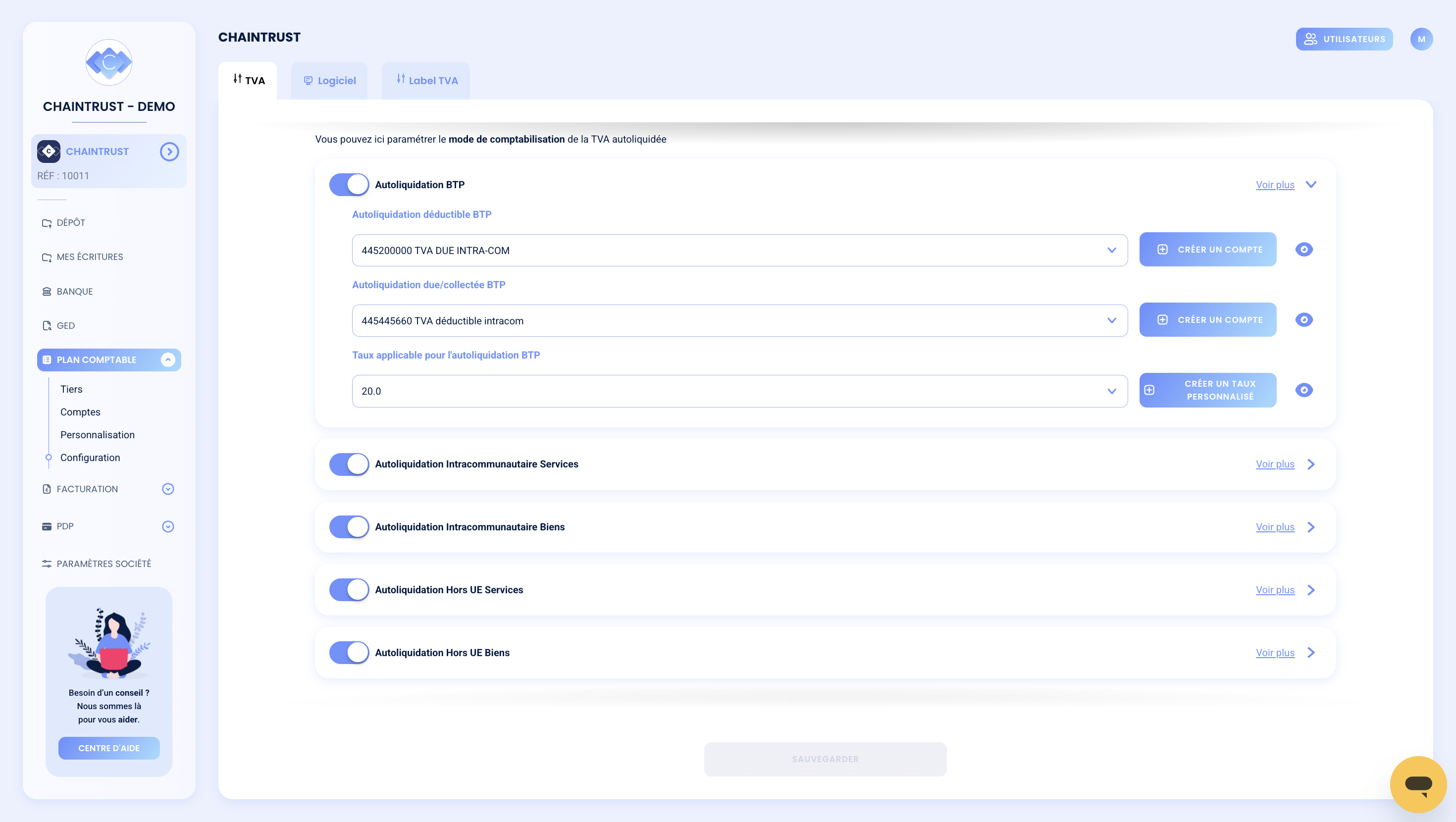Click the Mes Écritures folder icon
Screen dimensions: 1456x822
(x=47, y=257)
